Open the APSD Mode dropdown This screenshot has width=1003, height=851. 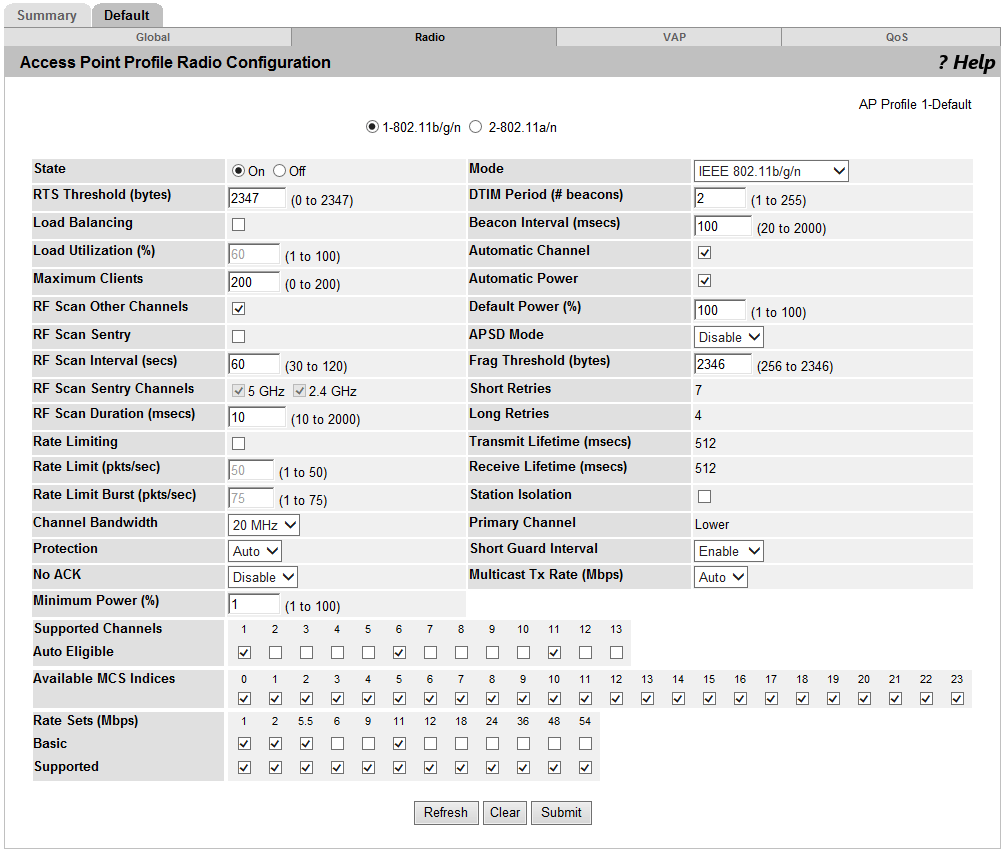[x=727, y=337]
